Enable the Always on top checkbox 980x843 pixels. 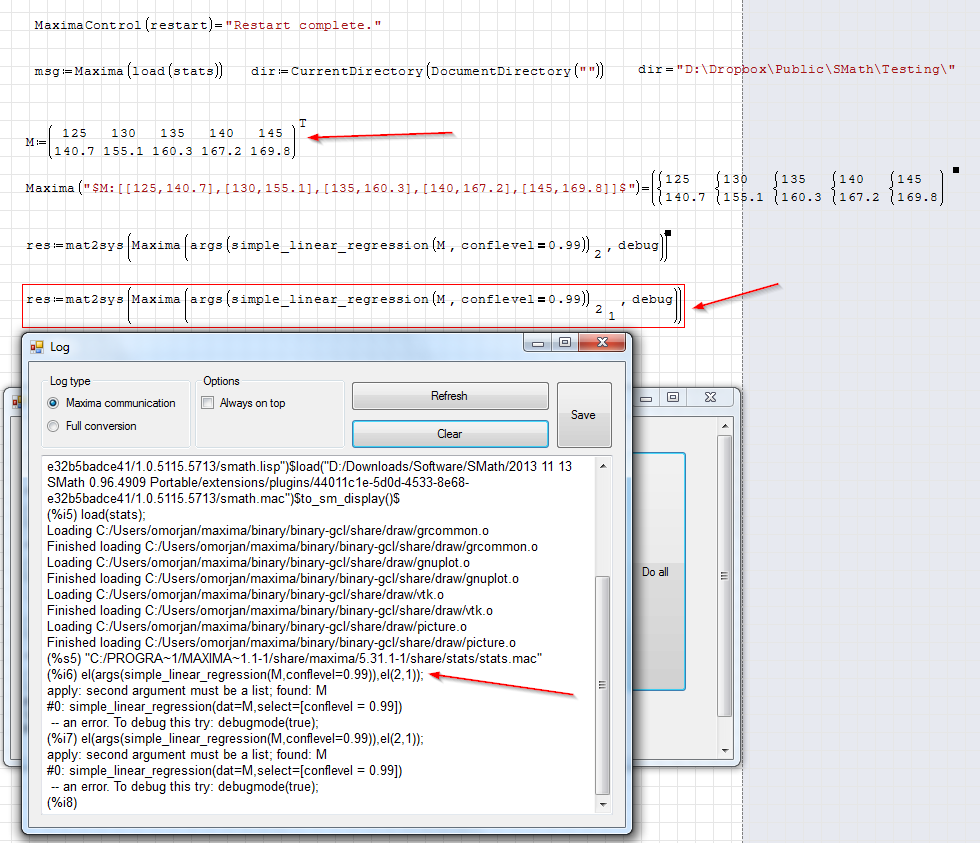tap(208, 403)
